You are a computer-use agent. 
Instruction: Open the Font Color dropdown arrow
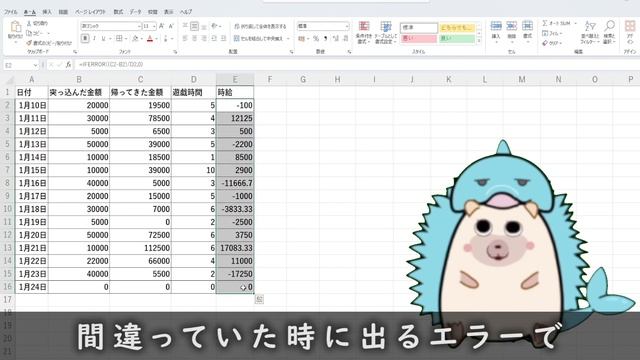[156, 39]
